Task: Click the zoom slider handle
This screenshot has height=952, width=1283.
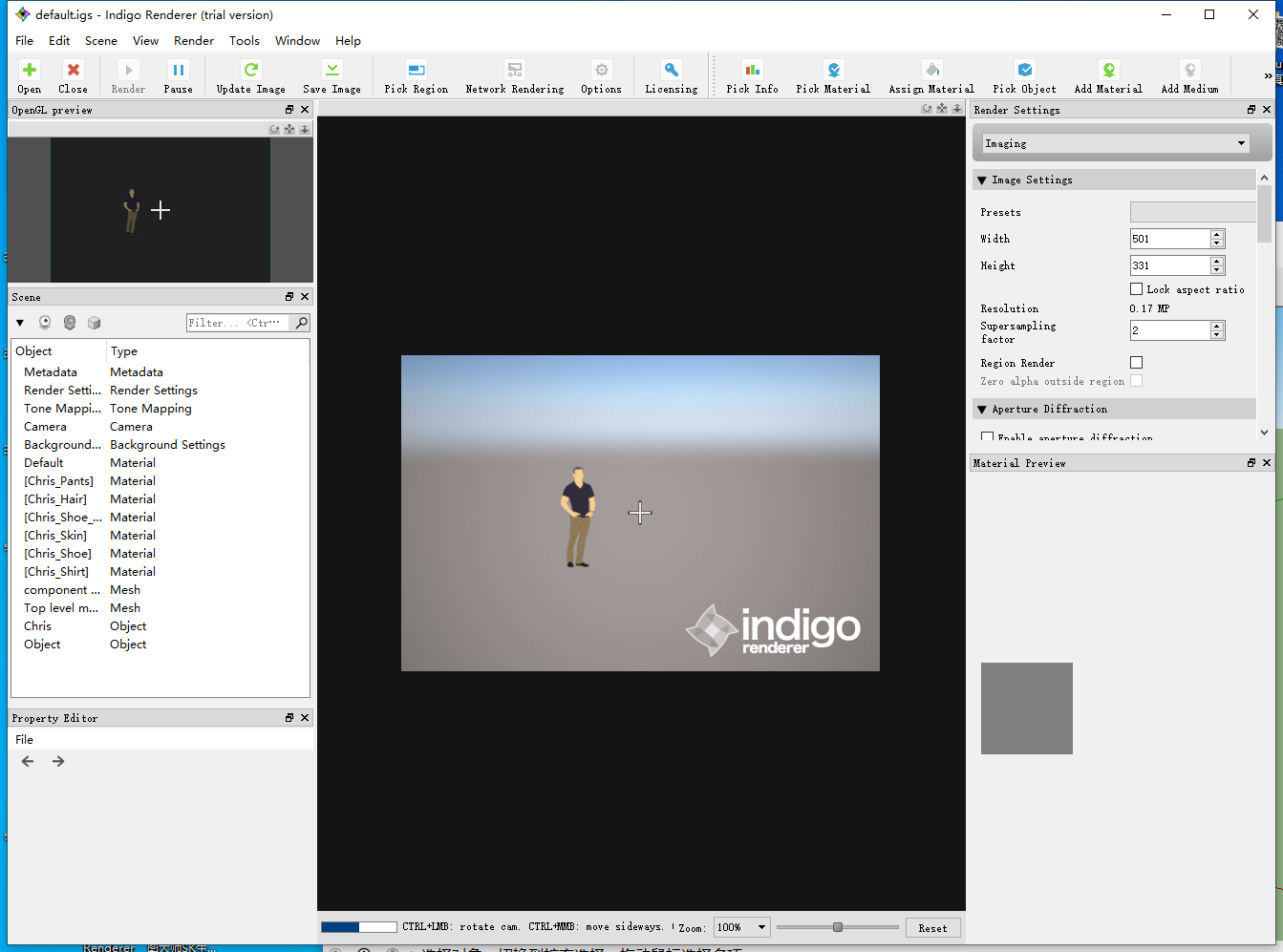Action: coord(838,927)
